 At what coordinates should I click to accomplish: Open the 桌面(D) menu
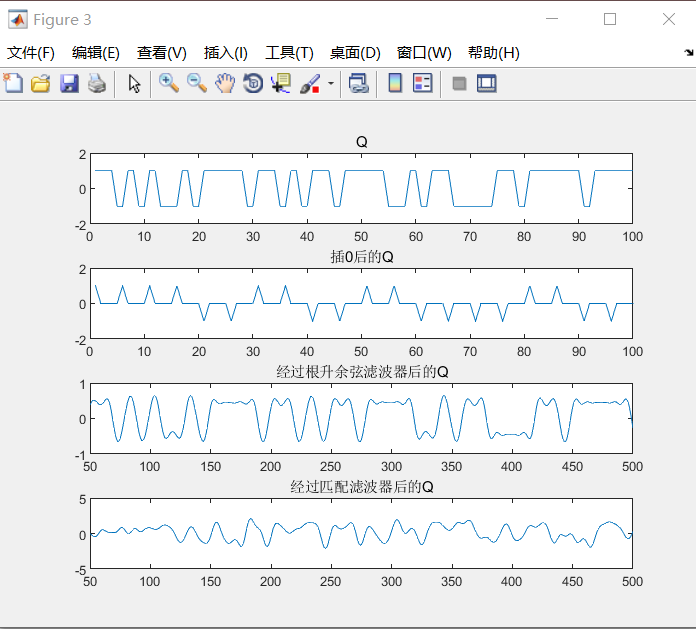click(x=355, y=53)
